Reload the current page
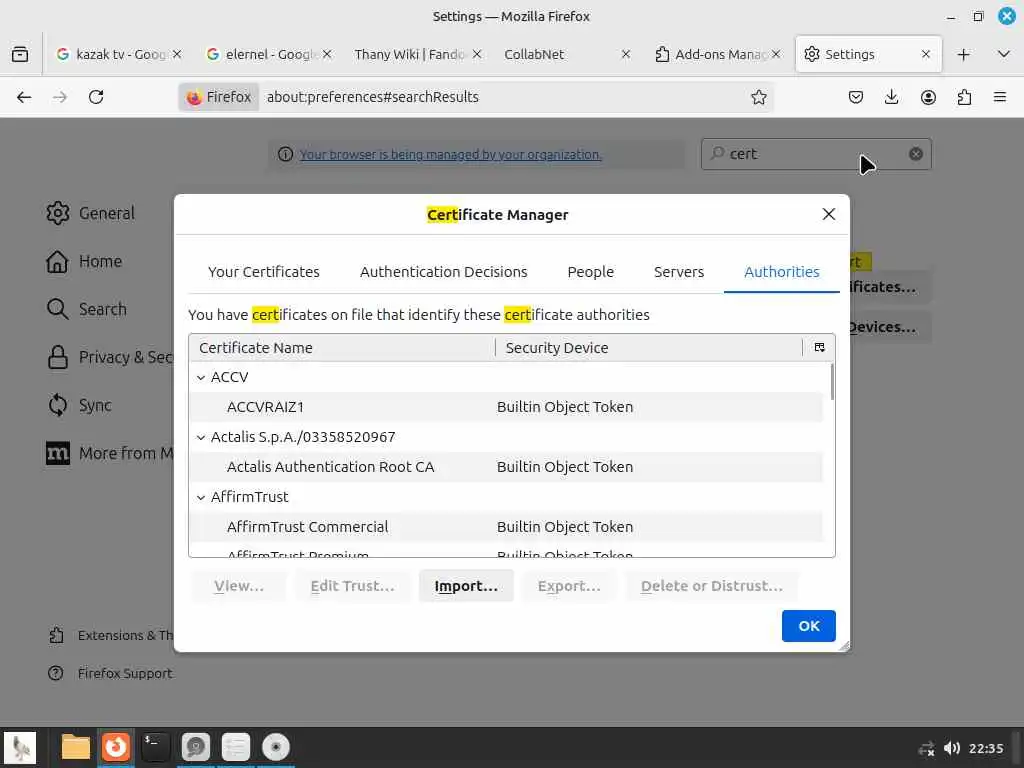The image size is (1024, 768). point(96,97)
